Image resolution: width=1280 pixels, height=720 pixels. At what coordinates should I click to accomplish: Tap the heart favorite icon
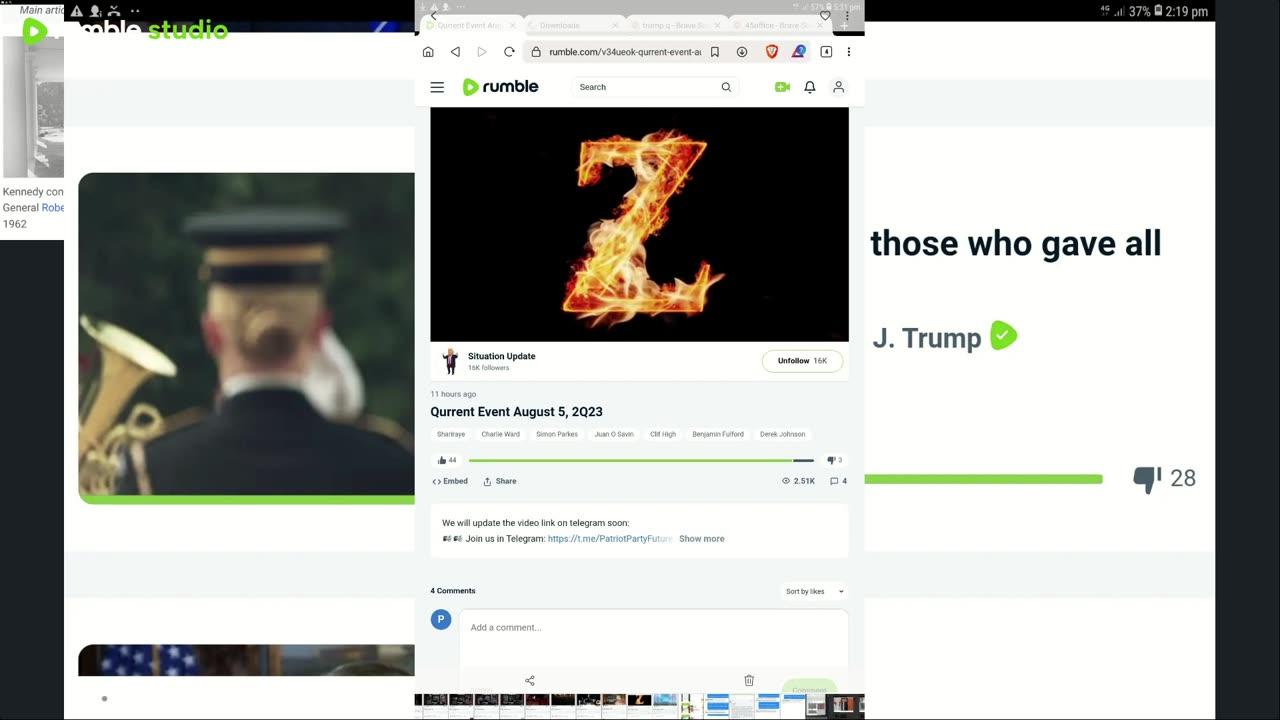tap(825, 16)
